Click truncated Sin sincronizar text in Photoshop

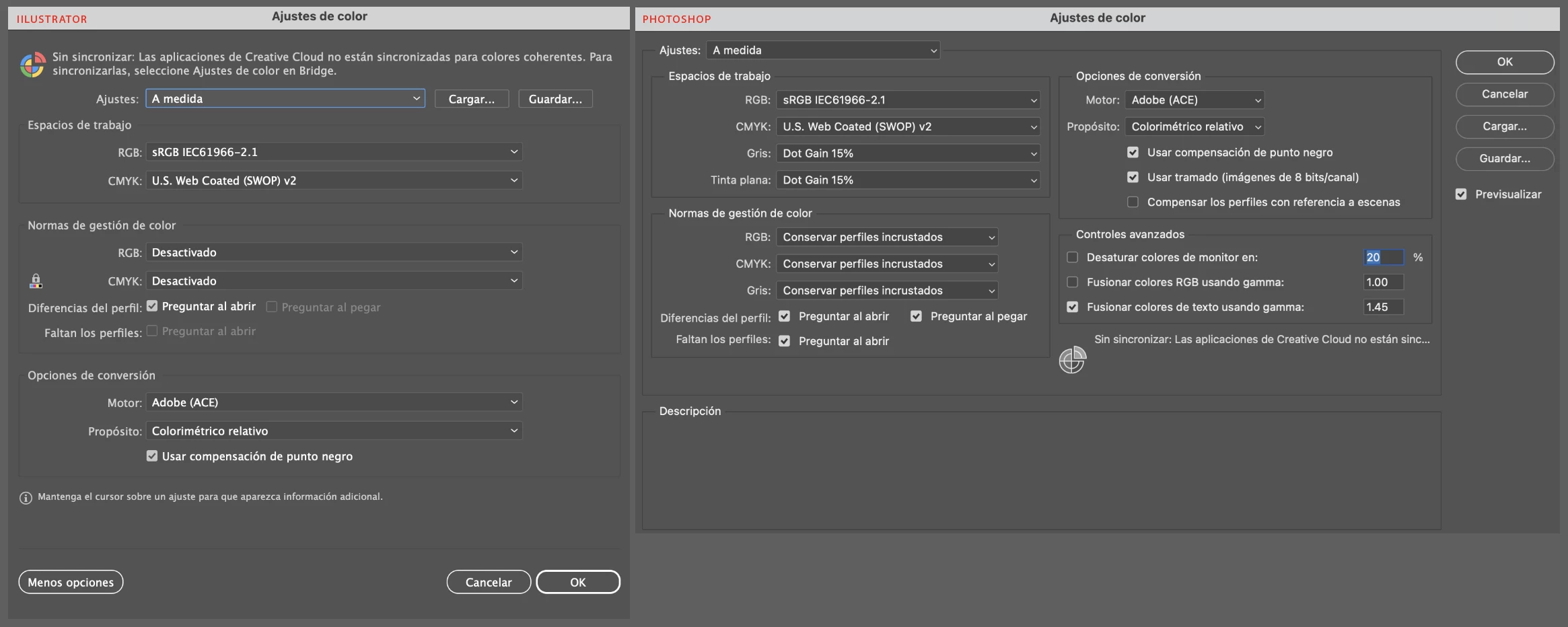[1262, 340]
